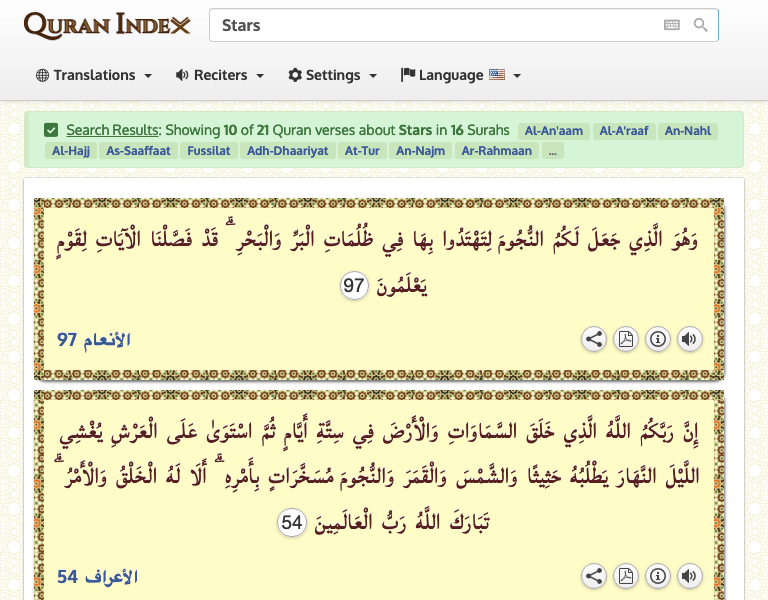
Task: Click the search magnifier icon
Action: 701,25
